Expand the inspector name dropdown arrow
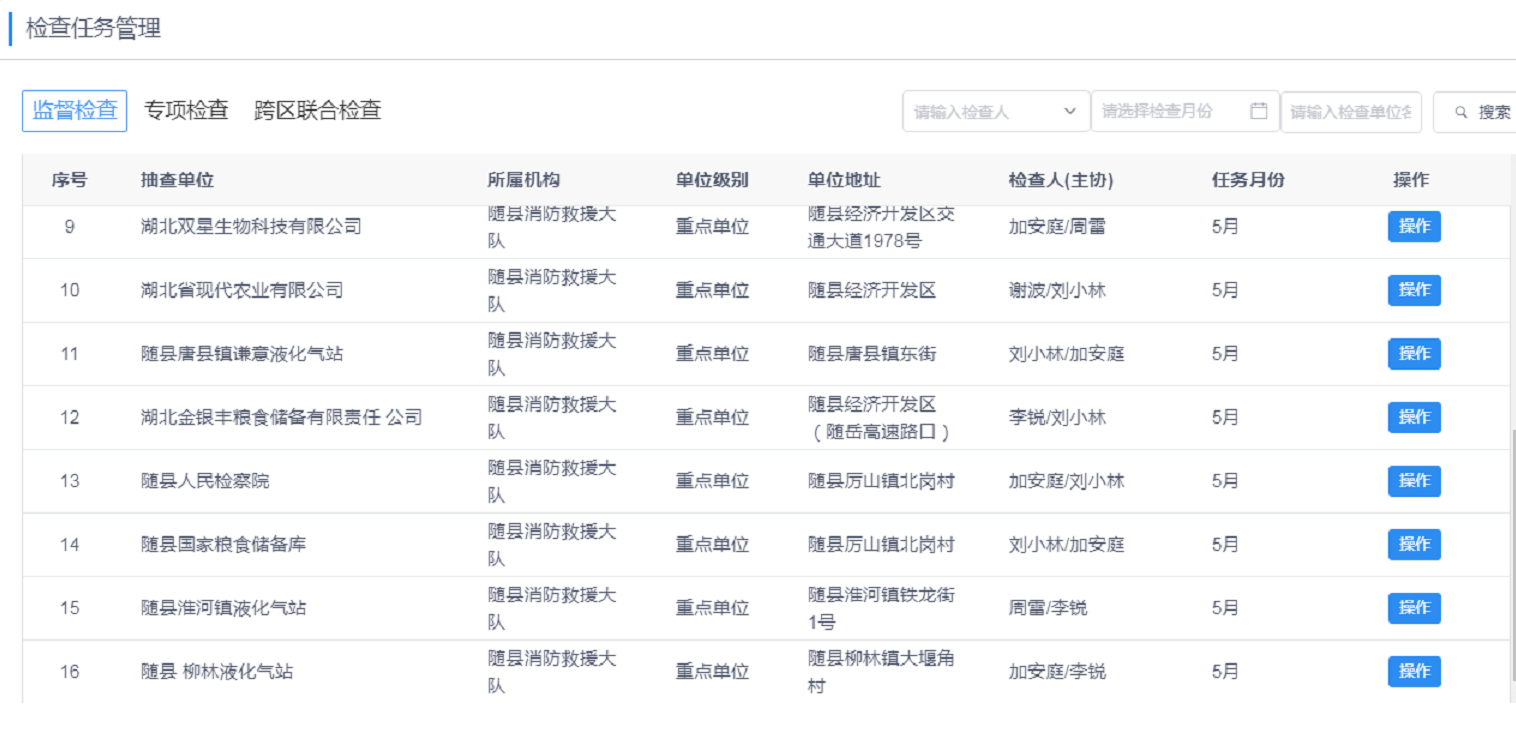Viewport: 1516px width, 730px height. [x=1070, y=111]
